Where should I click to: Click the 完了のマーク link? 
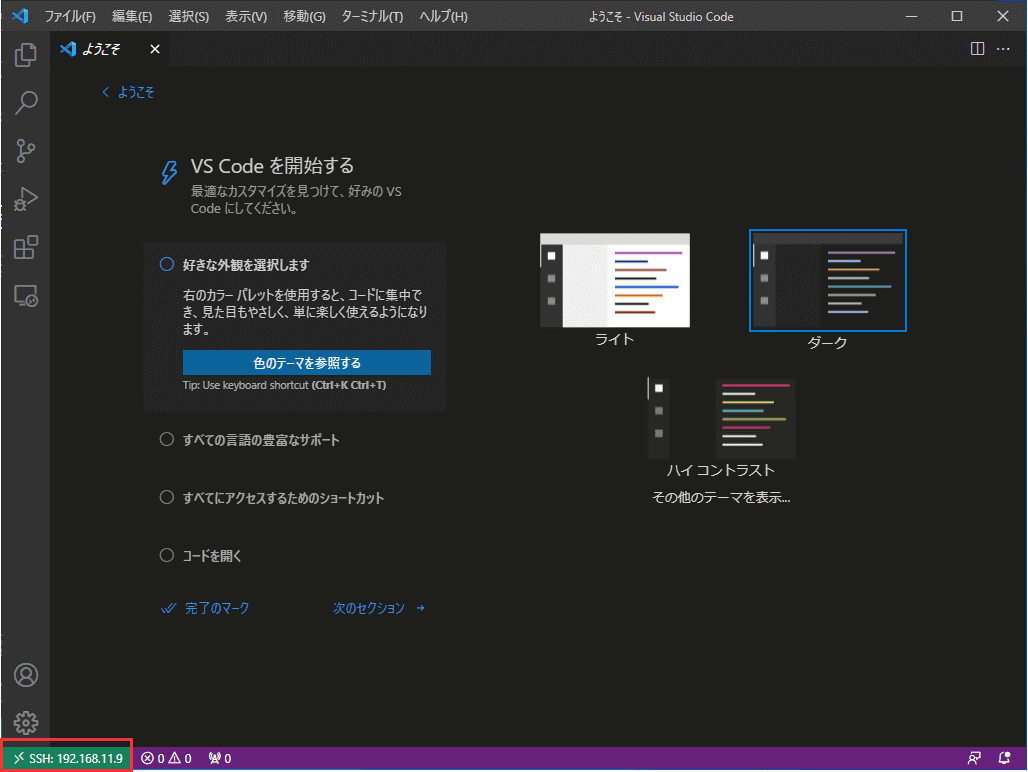pyautogui.click(x=205, y=608)
